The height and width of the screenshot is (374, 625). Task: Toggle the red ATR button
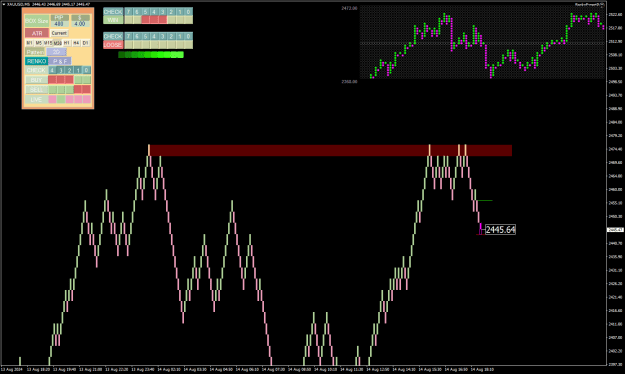click(37, 33)
